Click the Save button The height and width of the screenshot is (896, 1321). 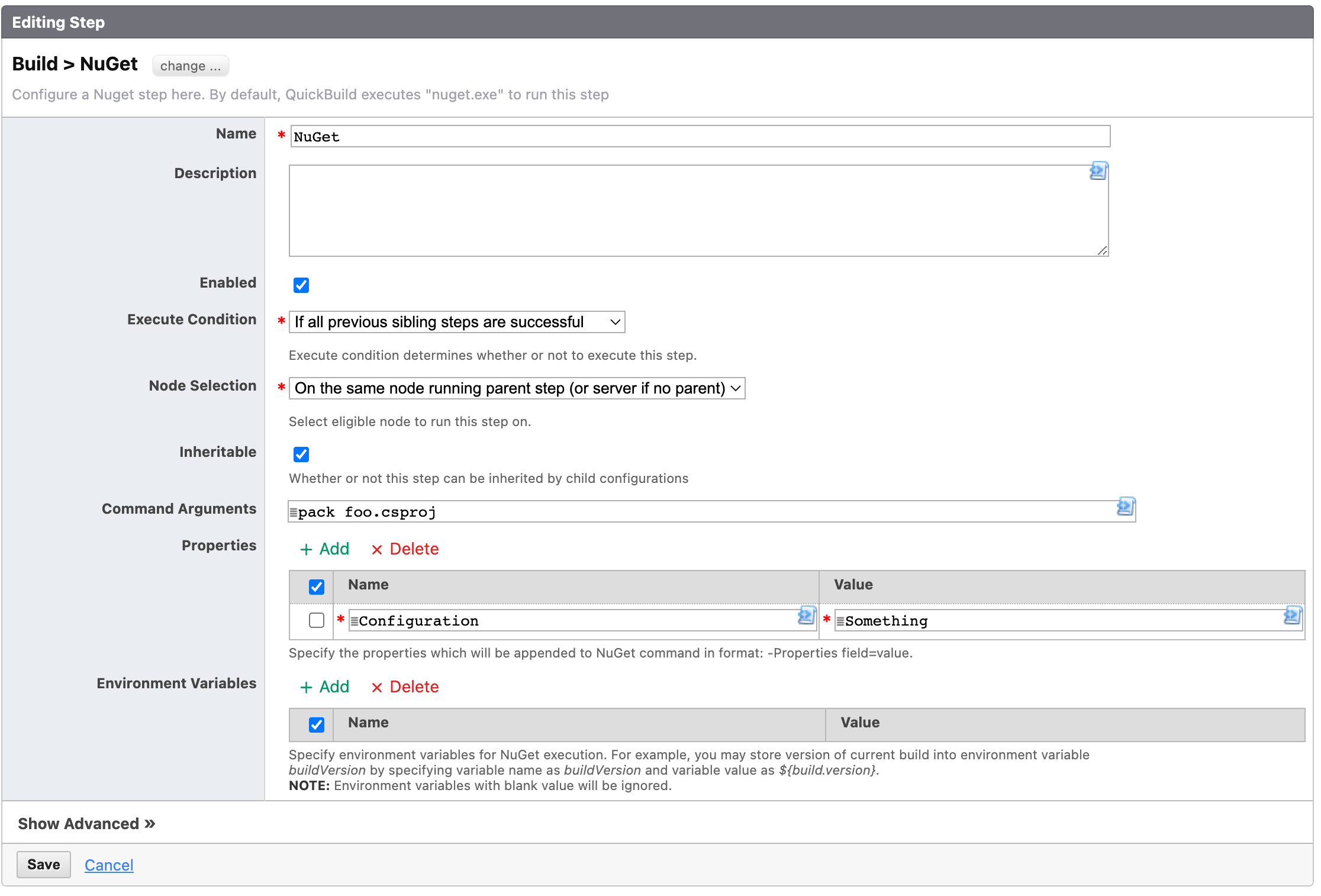click(x=44, y=865)
